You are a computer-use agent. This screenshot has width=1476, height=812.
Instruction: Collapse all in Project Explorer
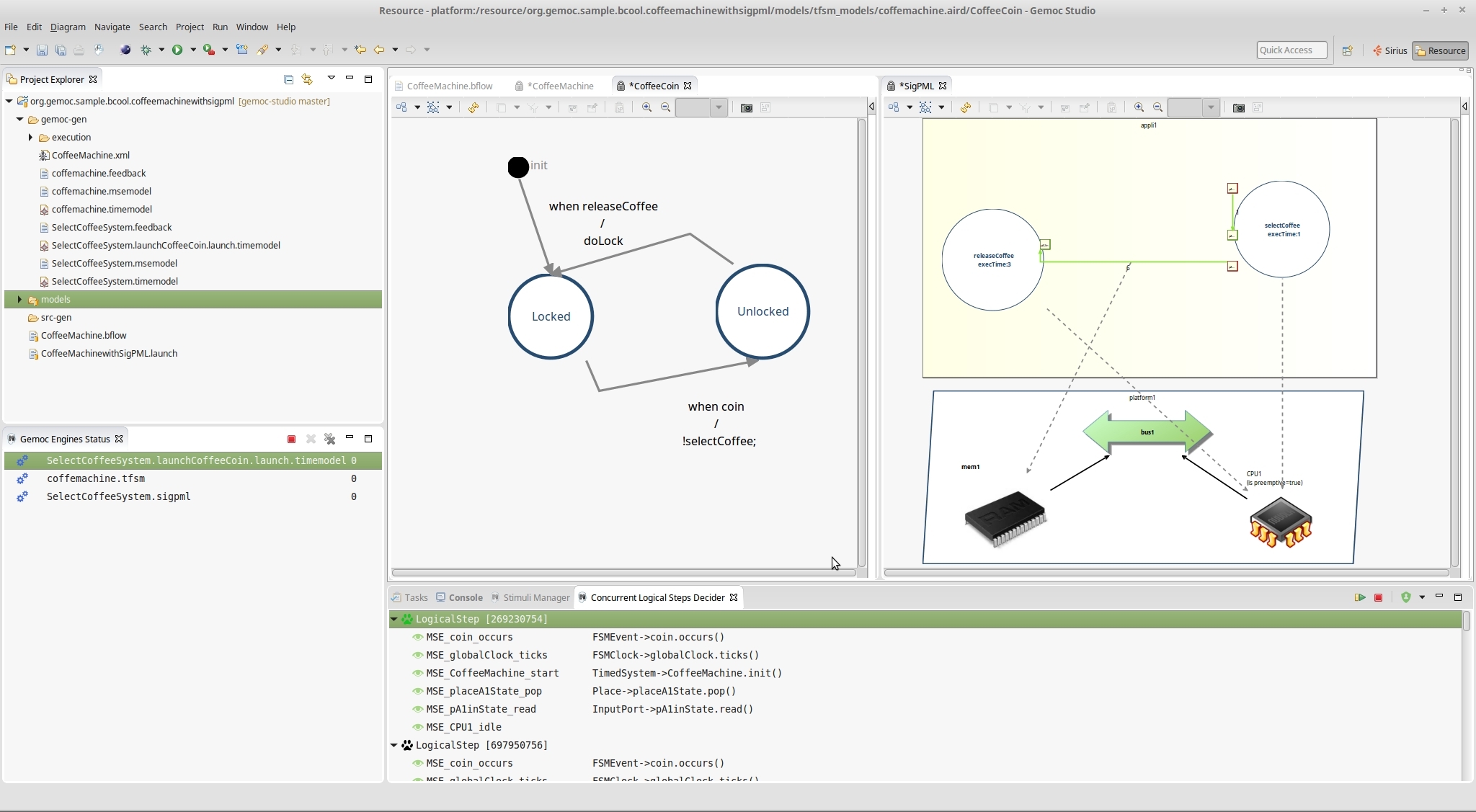288,79
